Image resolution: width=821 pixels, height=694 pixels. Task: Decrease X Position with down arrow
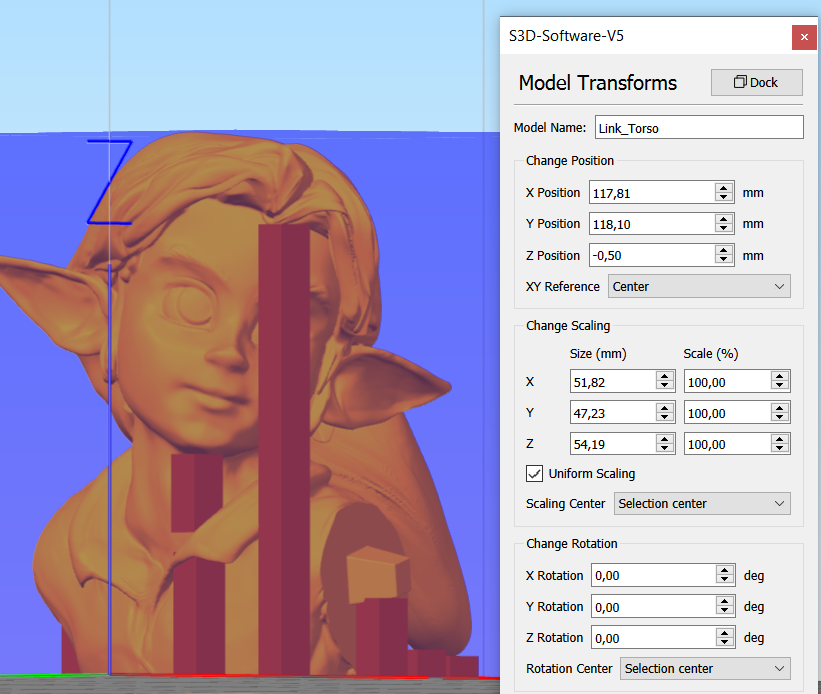(724, 197)
